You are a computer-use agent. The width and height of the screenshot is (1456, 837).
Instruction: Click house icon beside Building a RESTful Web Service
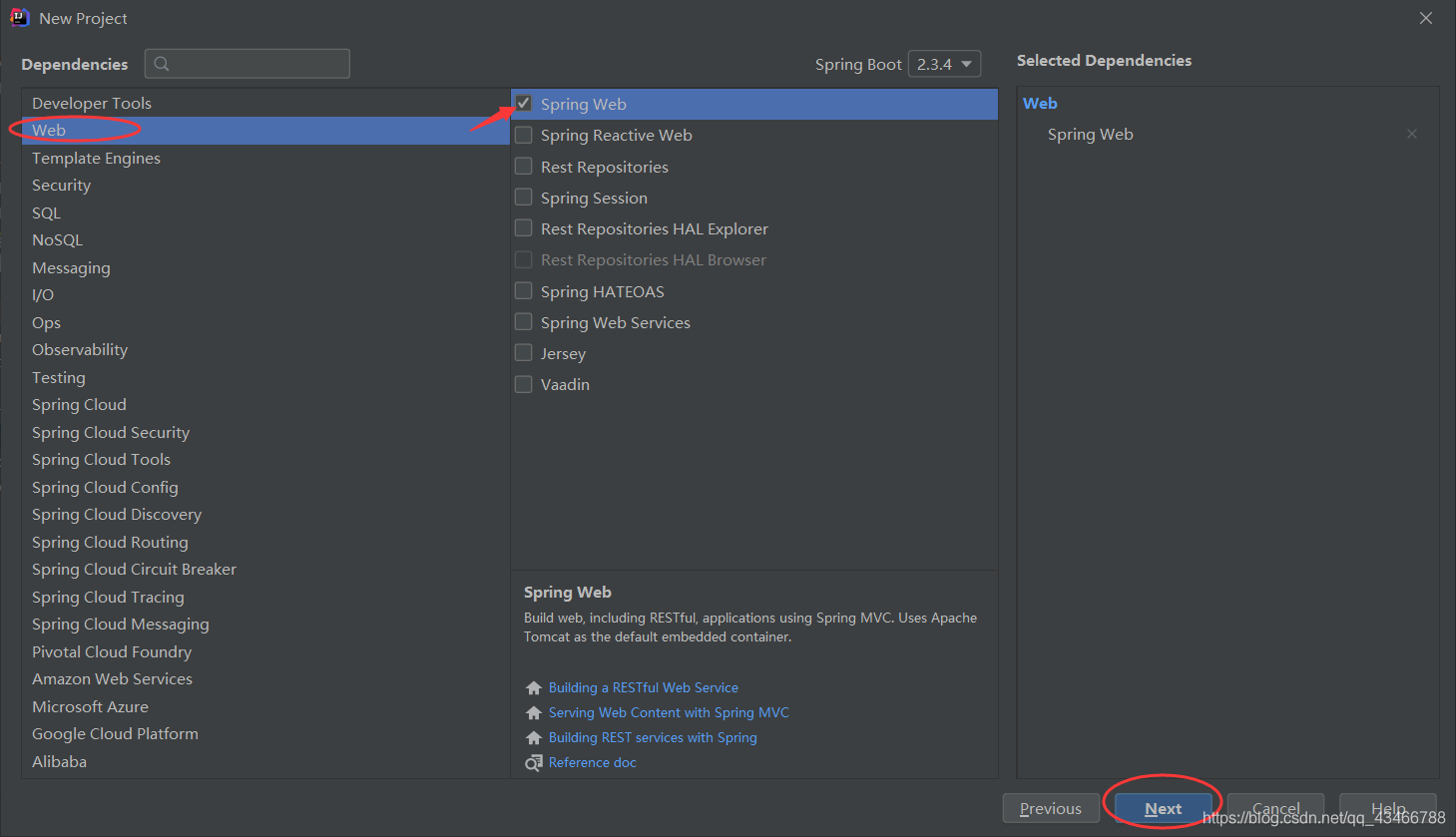point(534,687)
